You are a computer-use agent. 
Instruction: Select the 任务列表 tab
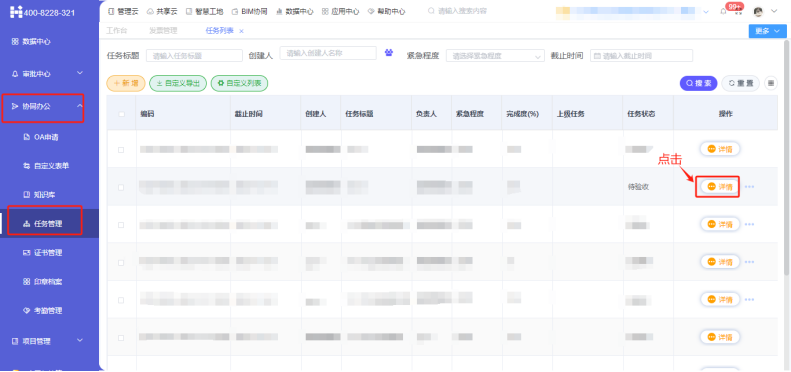[x=219, y=31]
